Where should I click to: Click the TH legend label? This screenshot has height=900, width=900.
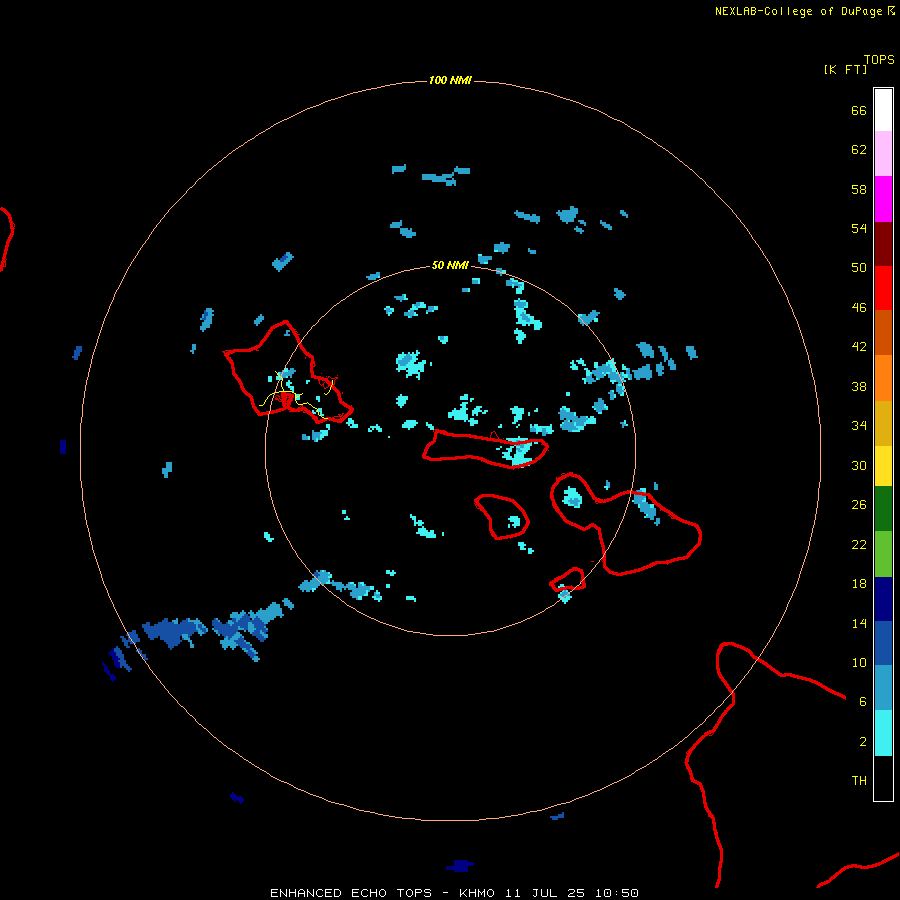(859, 781)
